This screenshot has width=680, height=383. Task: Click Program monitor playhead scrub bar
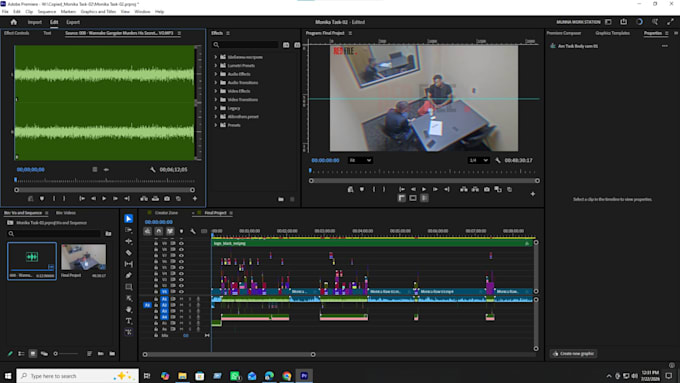(x=424, y=172)
